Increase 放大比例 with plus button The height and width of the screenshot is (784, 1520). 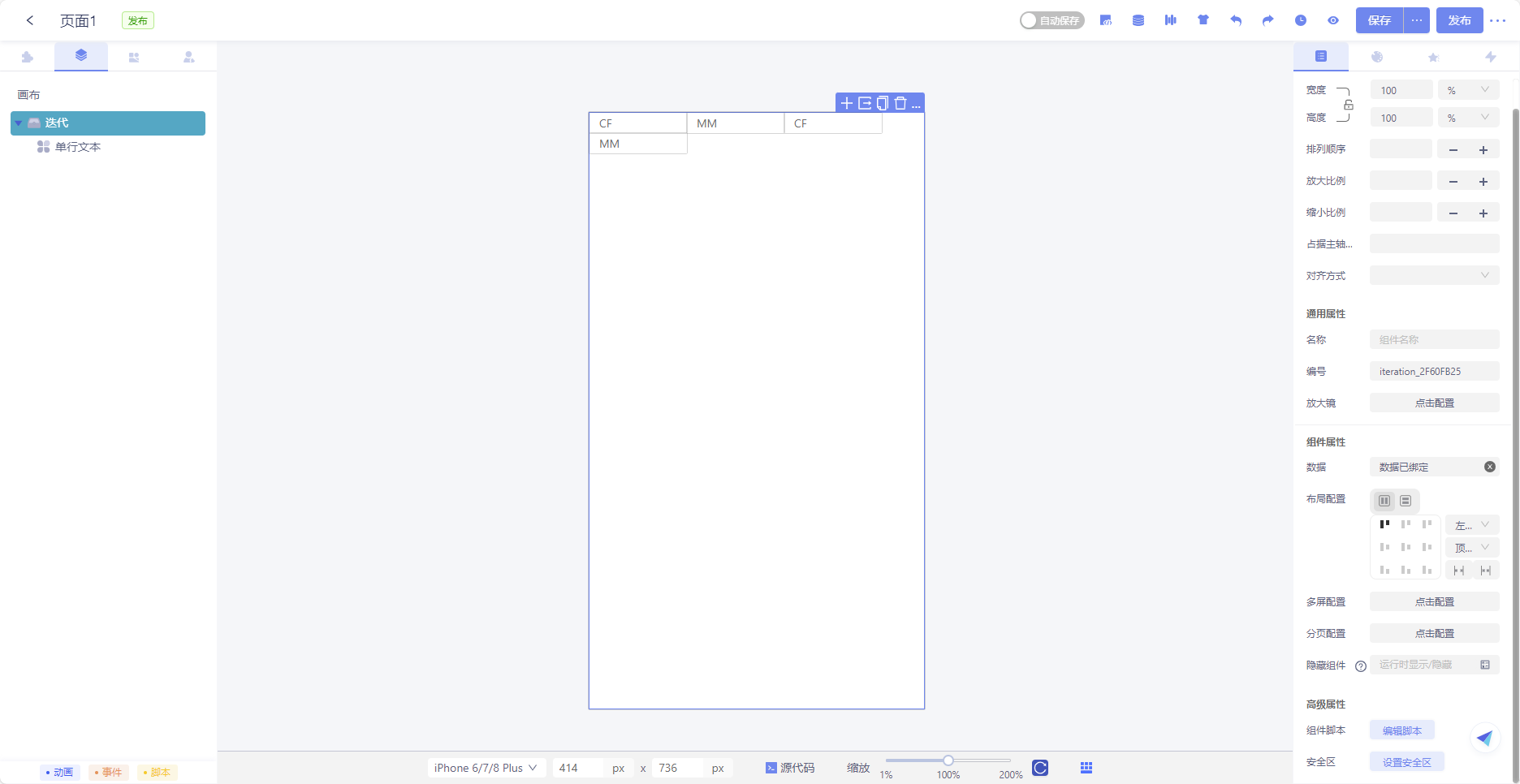[x=1483, y=181]
